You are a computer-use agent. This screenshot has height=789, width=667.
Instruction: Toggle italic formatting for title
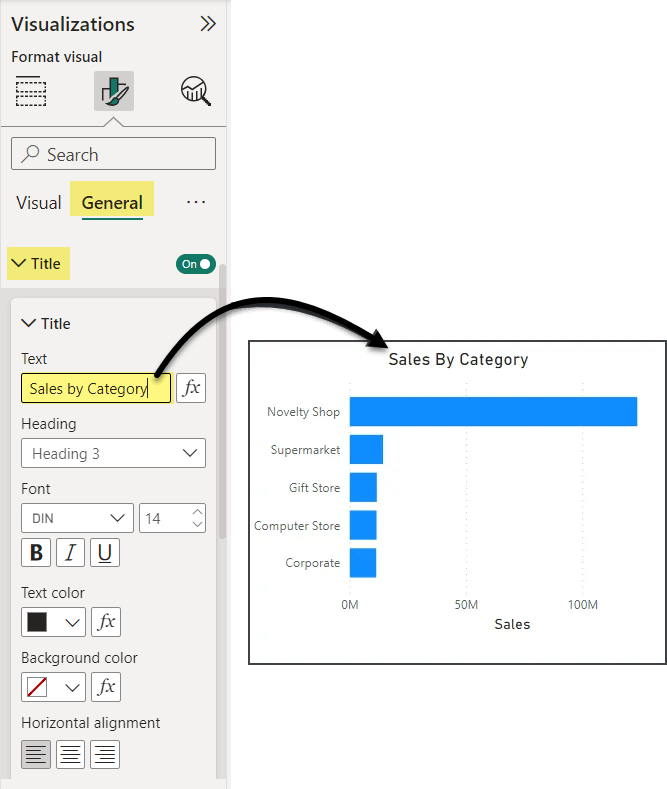click(71, 553)
